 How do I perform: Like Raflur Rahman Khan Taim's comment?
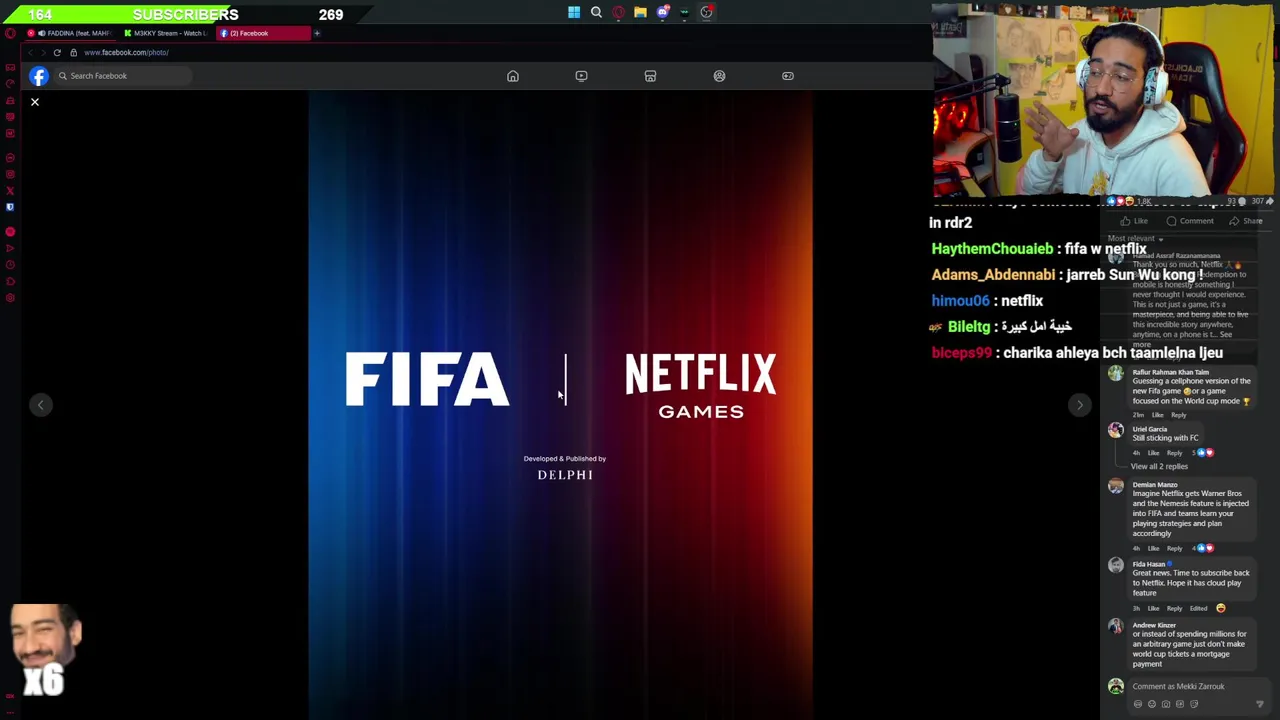click(x=1157, y=415)
